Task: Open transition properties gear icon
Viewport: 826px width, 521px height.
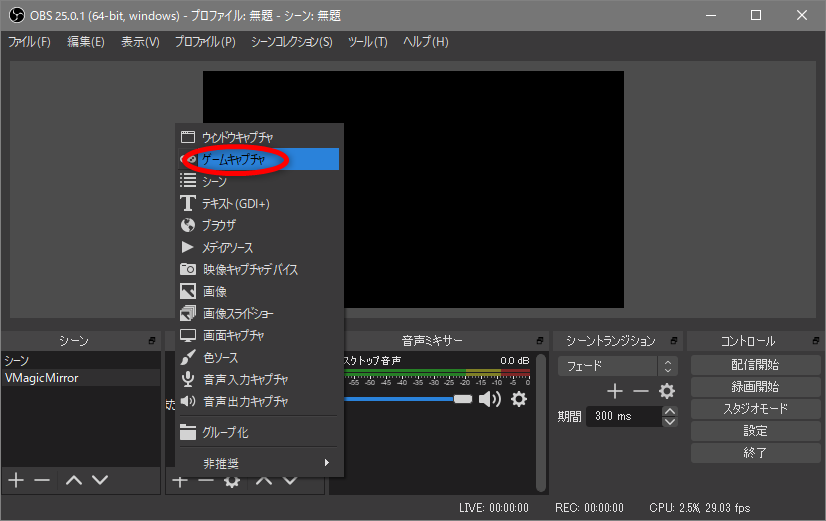Action: click(667, 391)
